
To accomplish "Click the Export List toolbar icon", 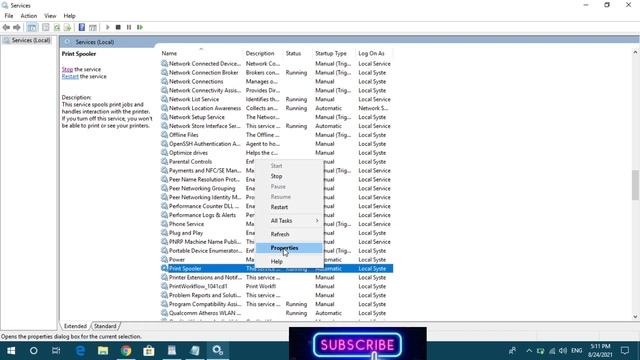I will 67,27.
